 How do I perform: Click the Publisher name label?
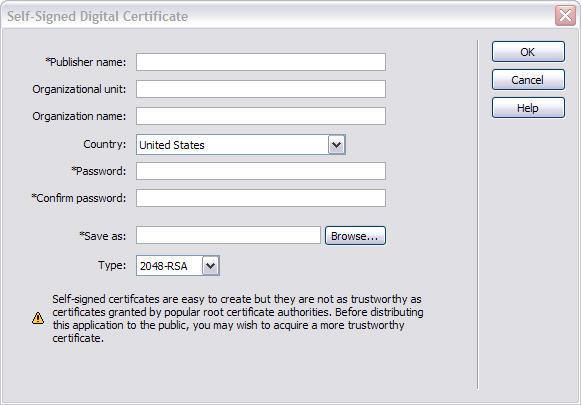86,62
